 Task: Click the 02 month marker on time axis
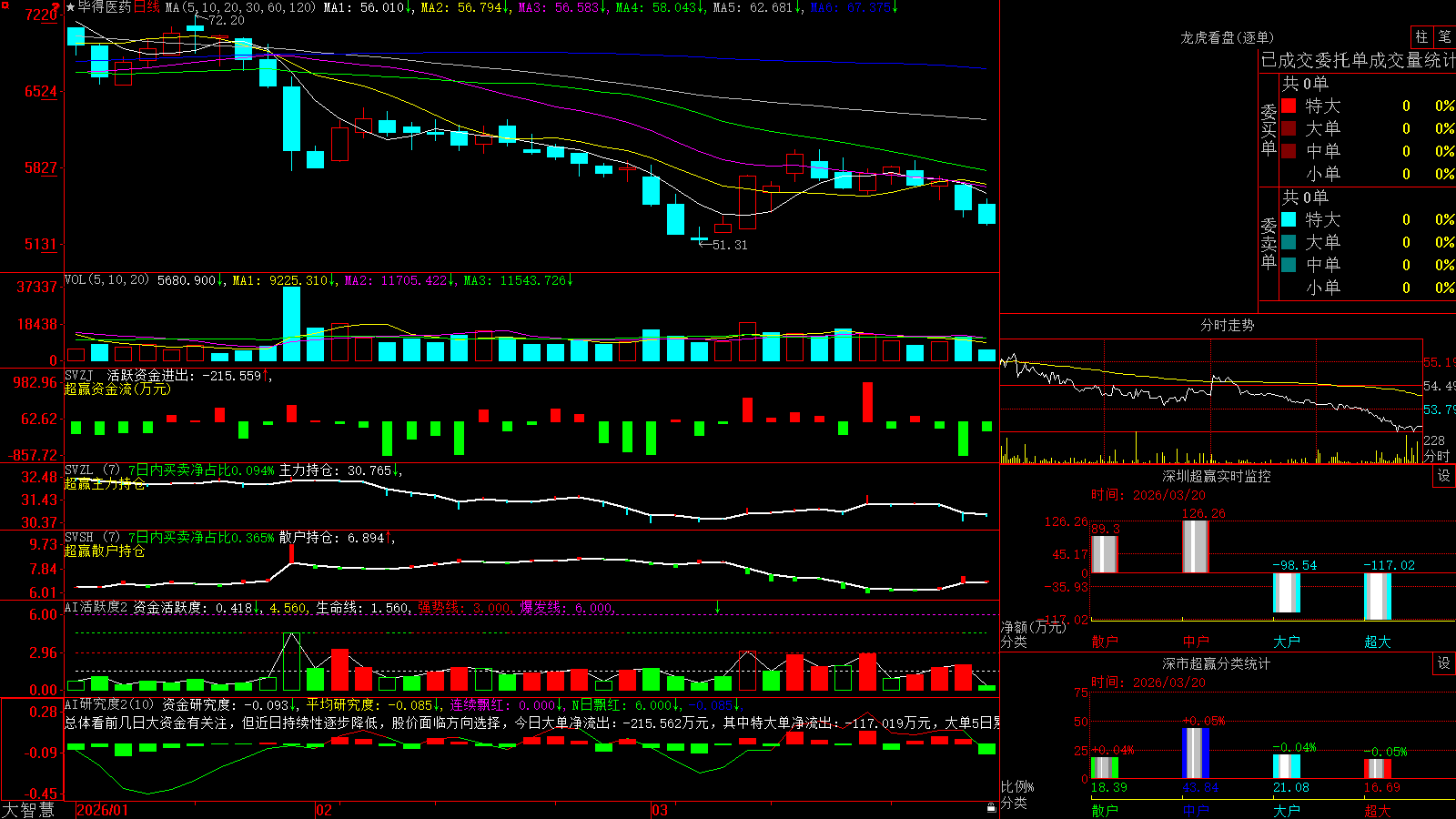324,810
